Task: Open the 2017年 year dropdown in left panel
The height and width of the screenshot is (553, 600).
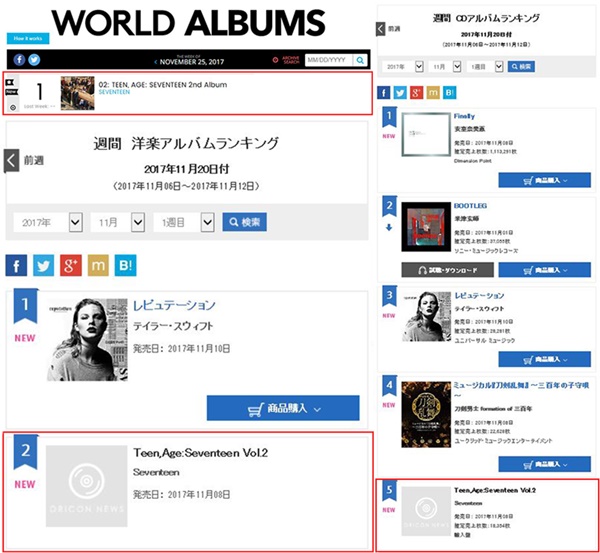Action: [x=48, y=222]
